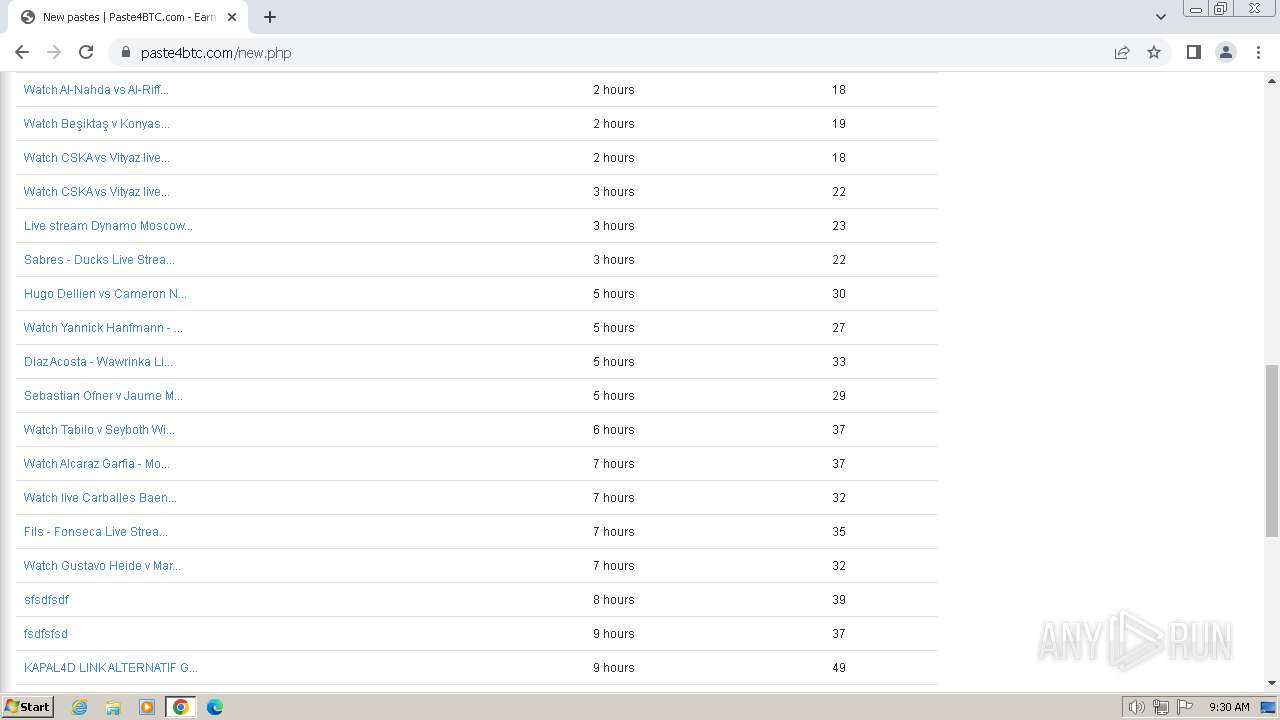Open the fsdfsfsd paste
This screenshot has width=1280, height=720.
[x=46, y=634]
